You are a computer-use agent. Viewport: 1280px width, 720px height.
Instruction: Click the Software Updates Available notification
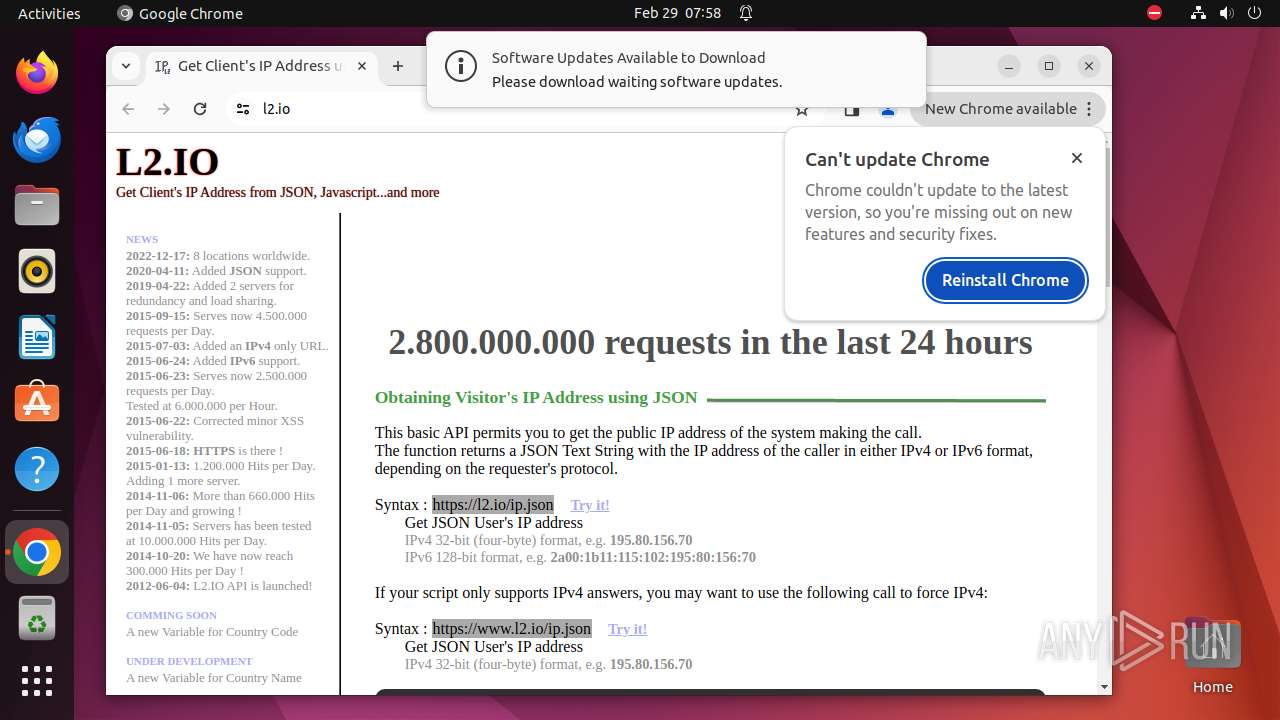(676, 69)
